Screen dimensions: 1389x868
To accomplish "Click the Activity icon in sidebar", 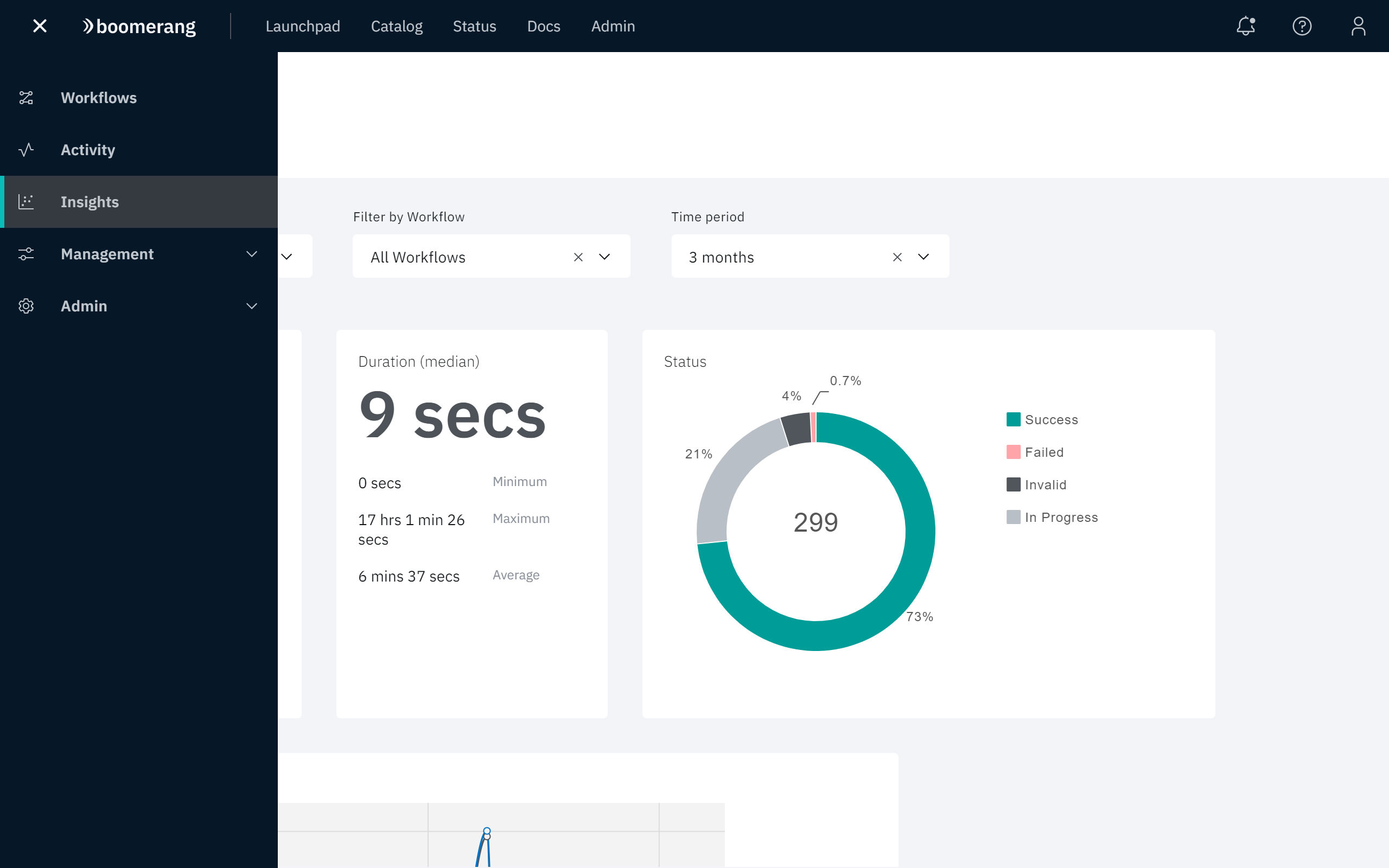I will (27, 149).
